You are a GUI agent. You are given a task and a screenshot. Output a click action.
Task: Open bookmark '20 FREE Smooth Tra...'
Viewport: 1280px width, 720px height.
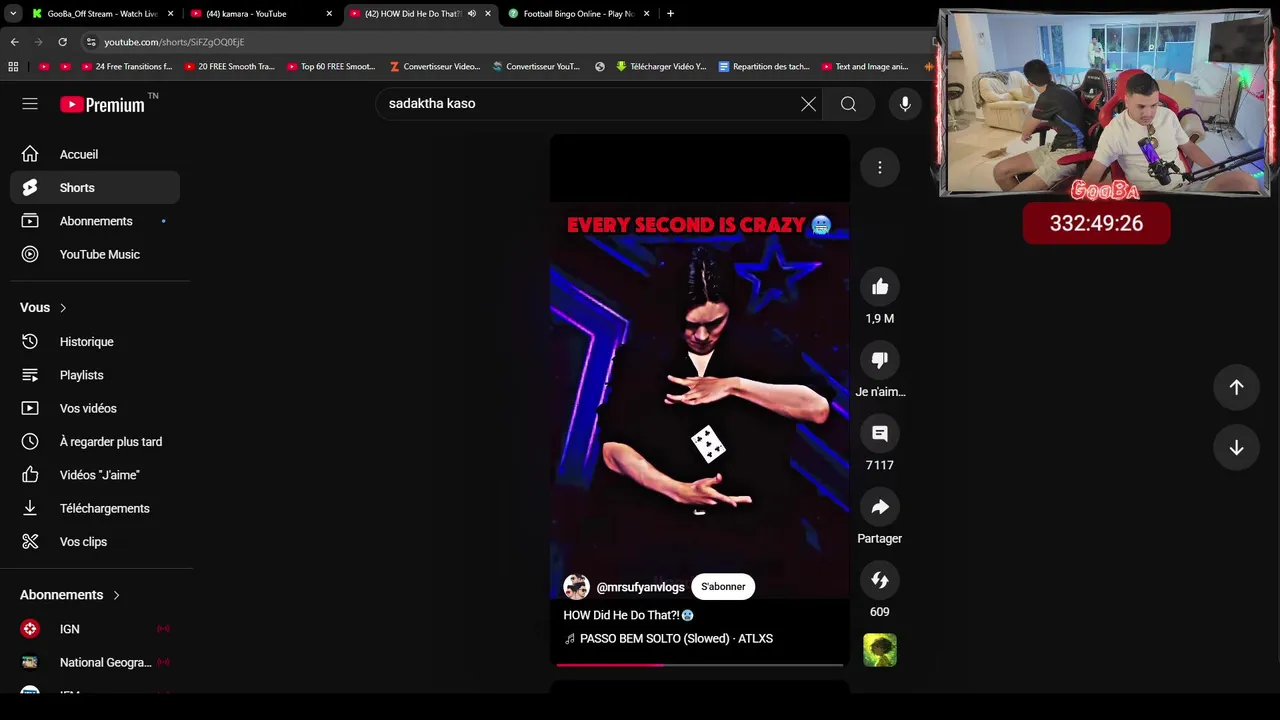(229, 67)
